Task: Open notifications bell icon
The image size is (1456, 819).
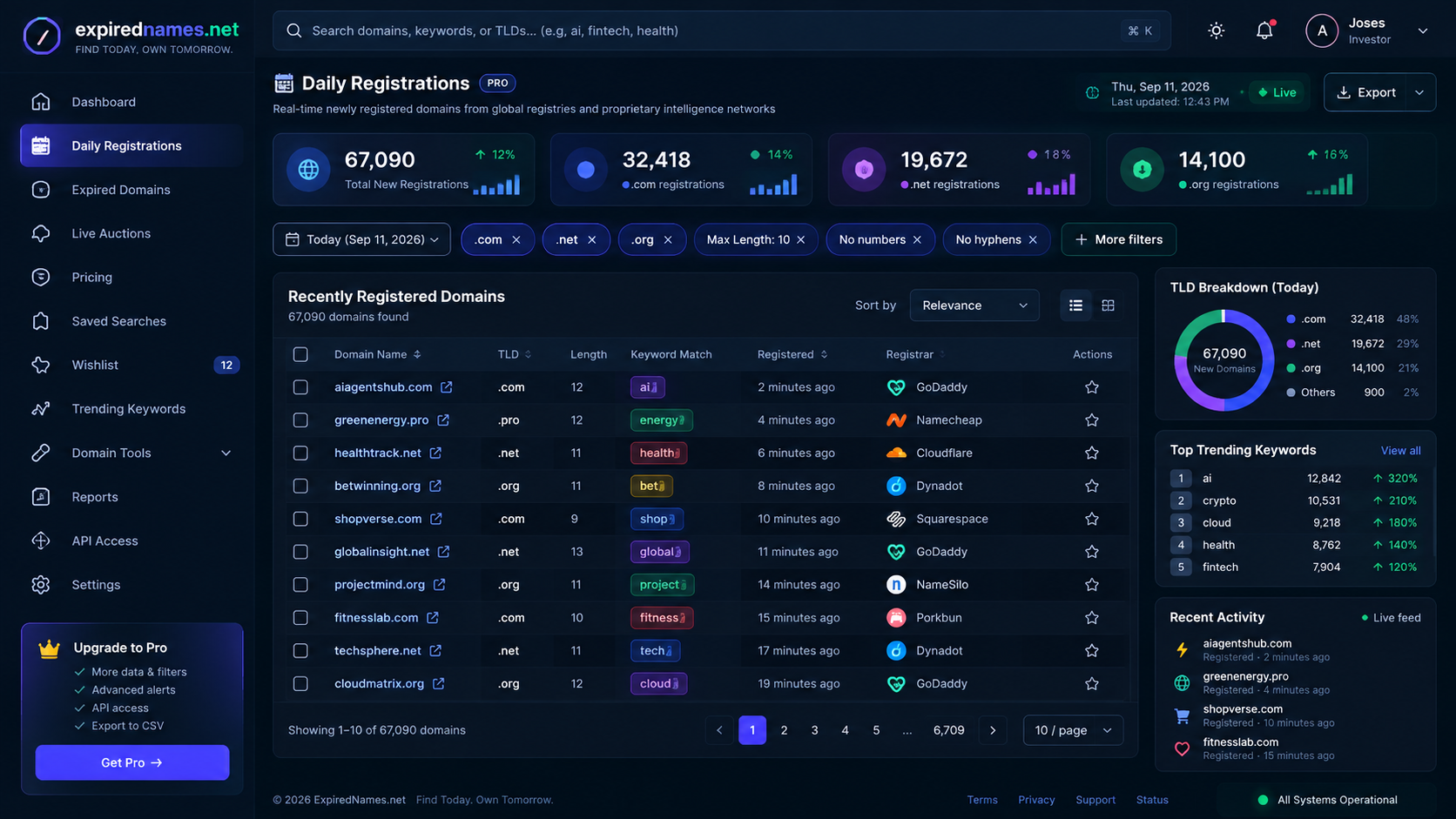Action: (x=1264, y=30)
